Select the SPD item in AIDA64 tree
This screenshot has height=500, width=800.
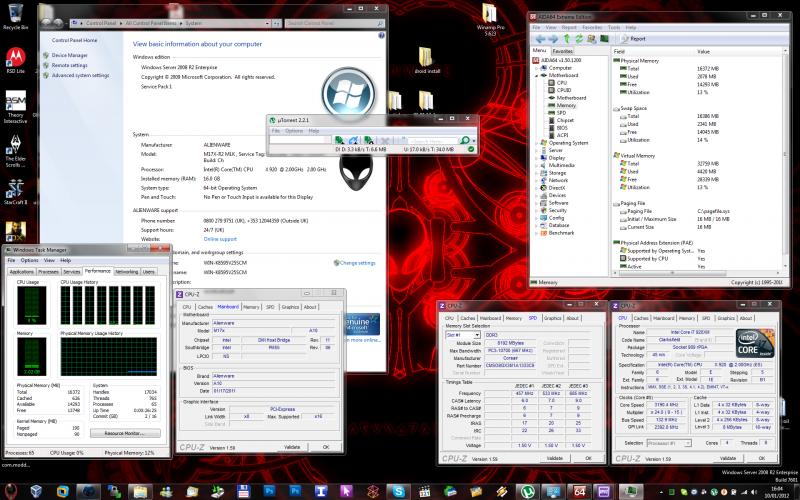[x=561, y=113]
